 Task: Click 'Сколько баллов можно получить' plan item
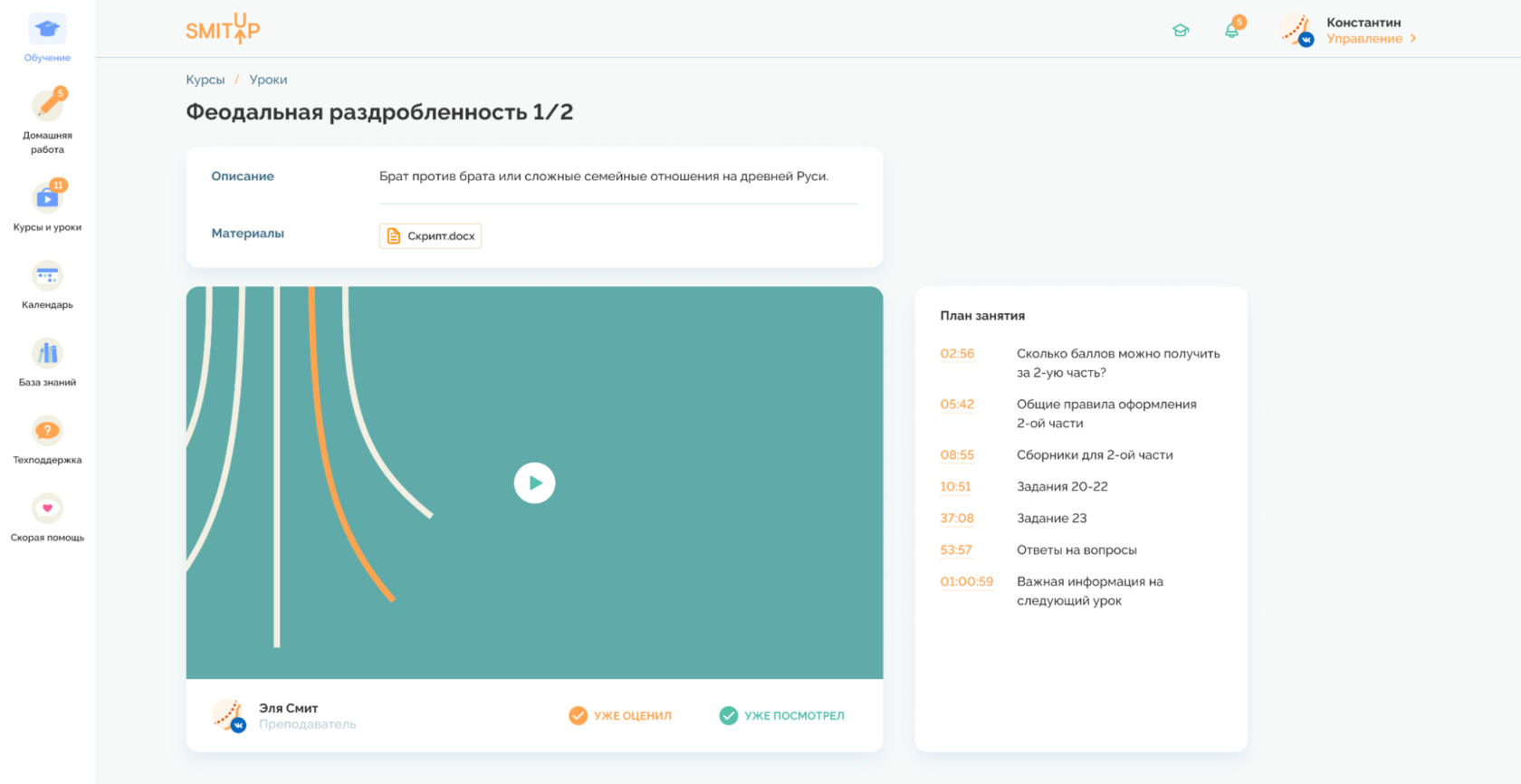(x=1118, y=363)
